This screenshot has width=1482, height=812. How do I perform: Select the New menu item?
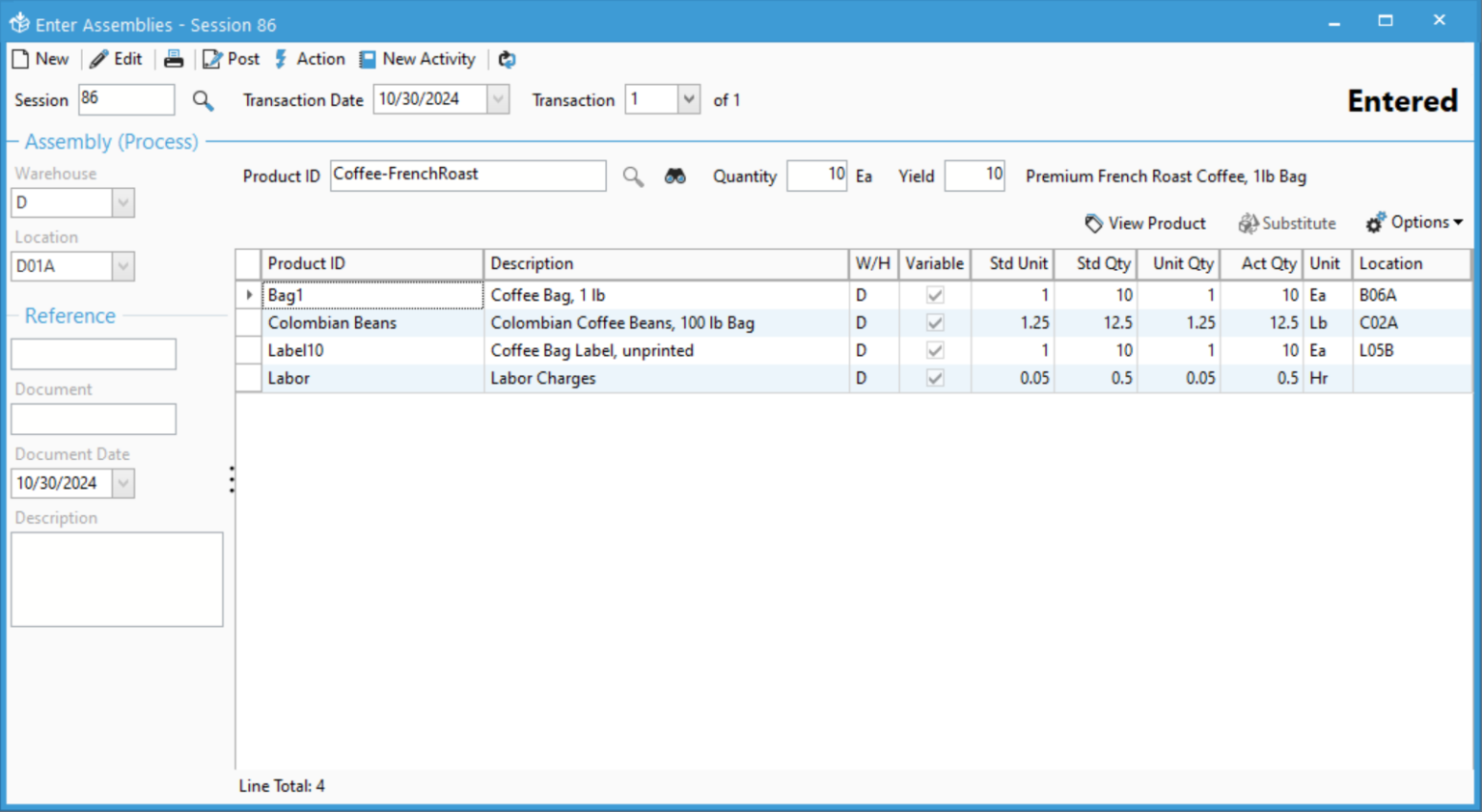click(x=41, y=59)
